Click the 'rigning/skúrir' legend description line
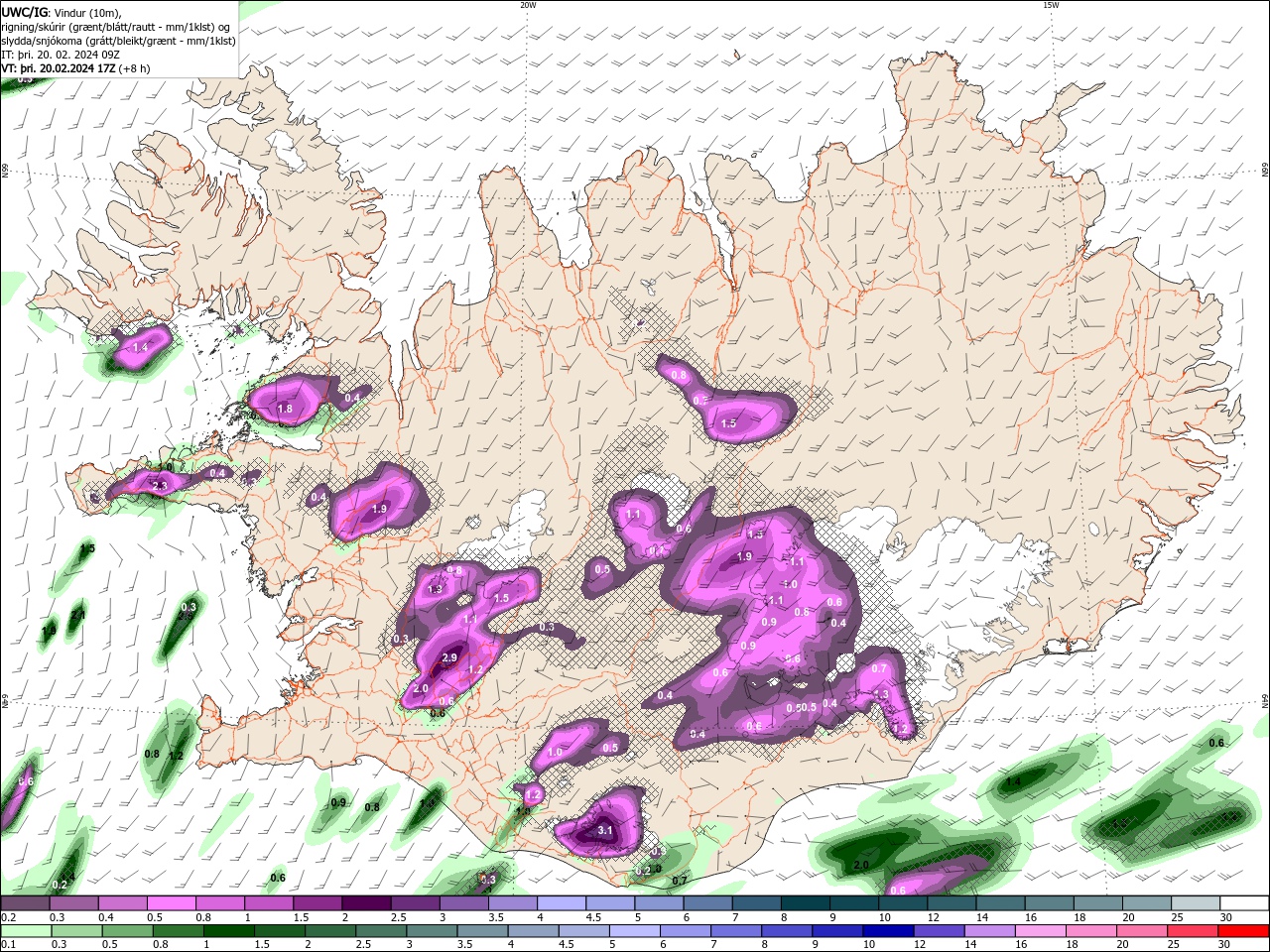Viewport: 1270px width, 952px height. (116, 27)
